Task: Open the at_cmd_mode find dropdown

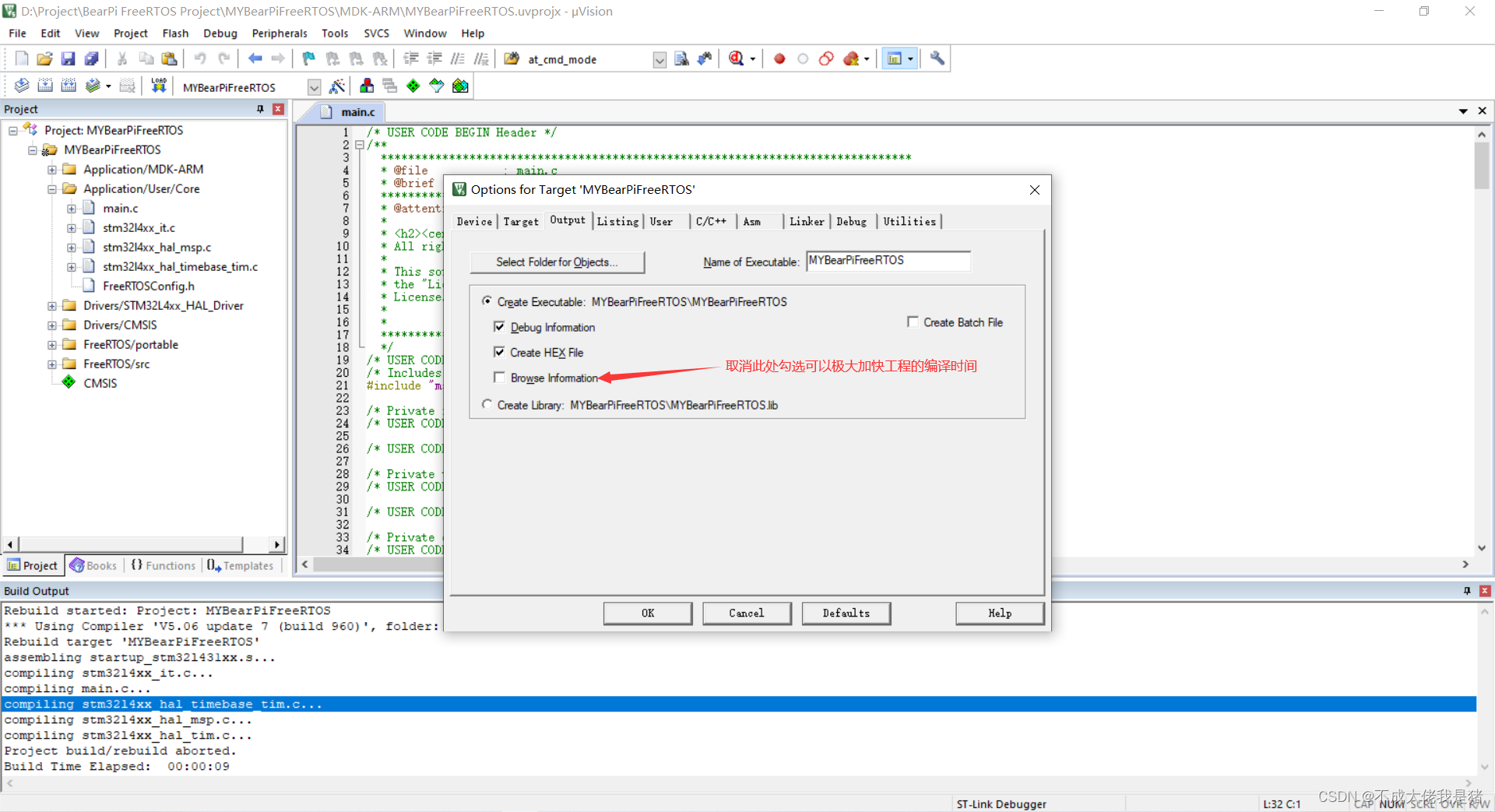Action: point(660,60)
